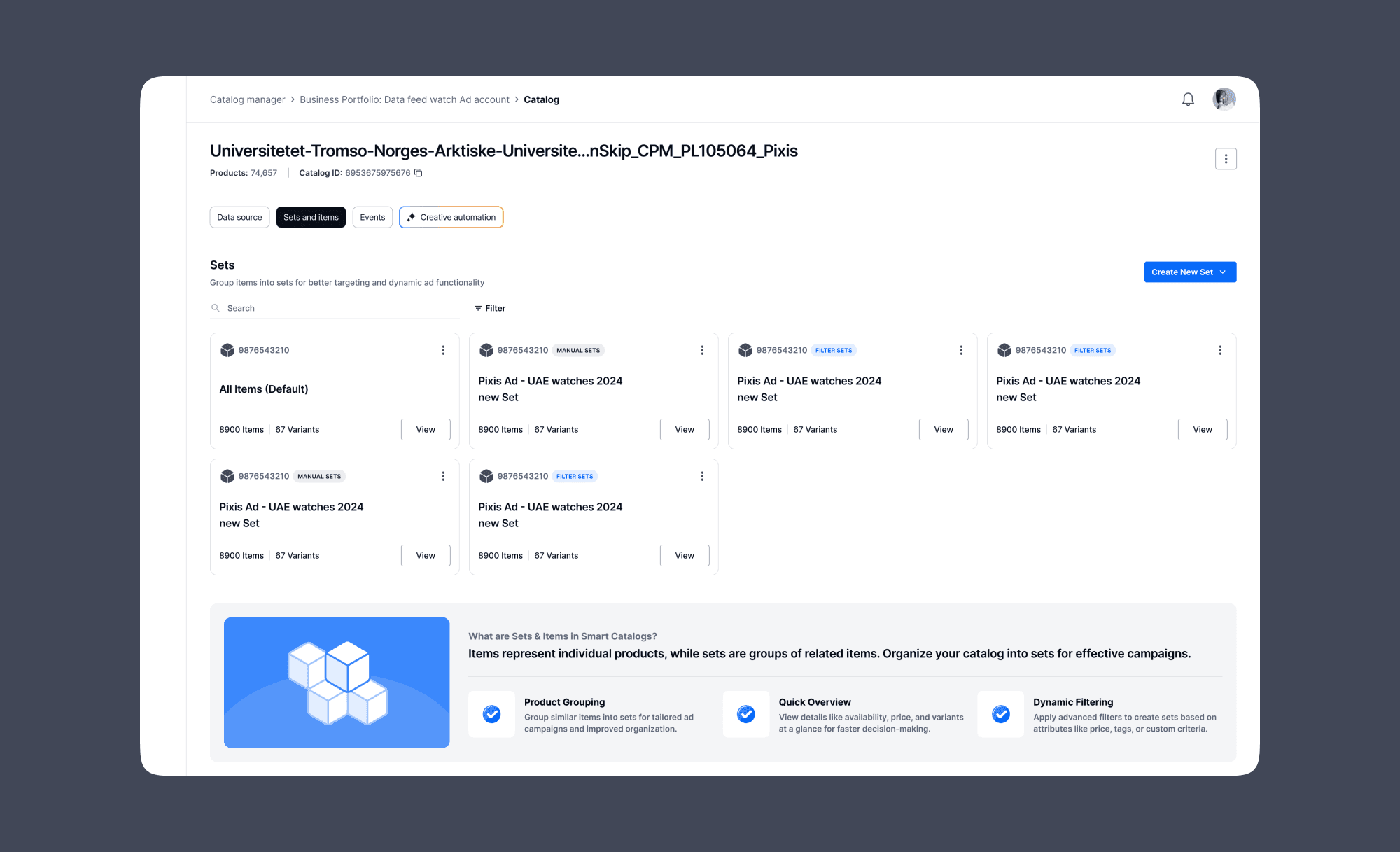Open the Creative automation tab
The width and height of the screenshot is (1400, 852).
coord(451,217)
